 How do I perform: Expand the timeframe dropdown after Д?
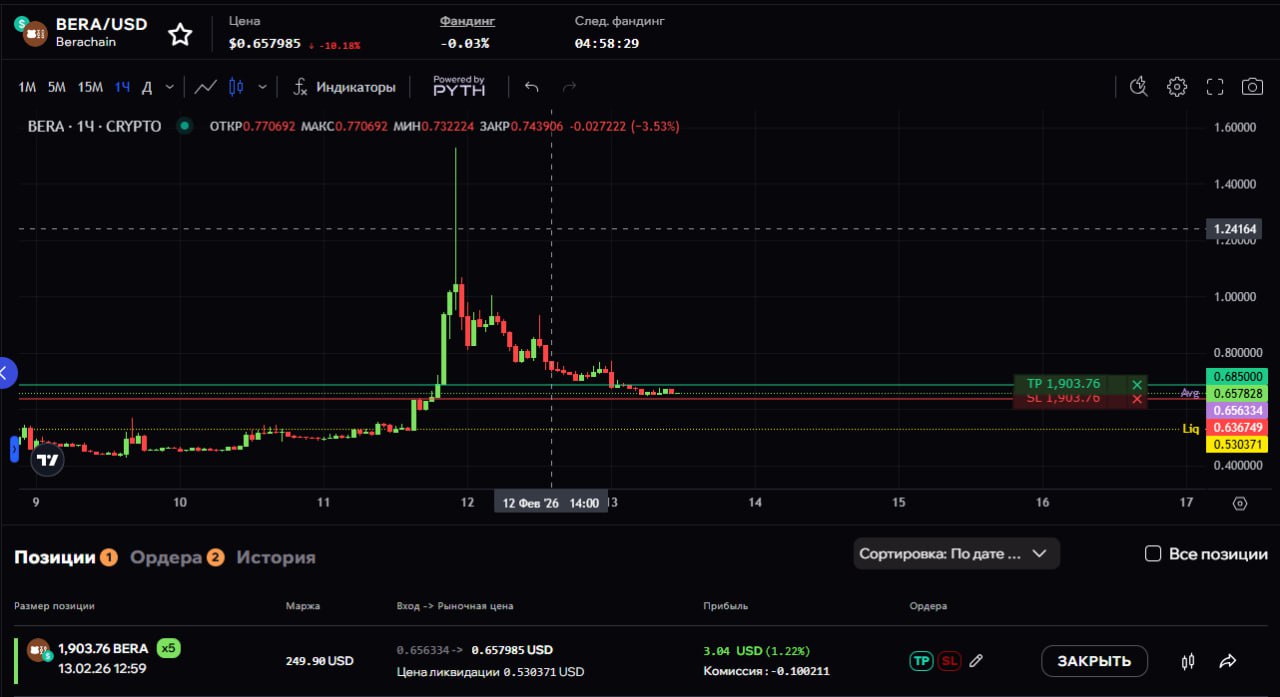tap(170, 87)
